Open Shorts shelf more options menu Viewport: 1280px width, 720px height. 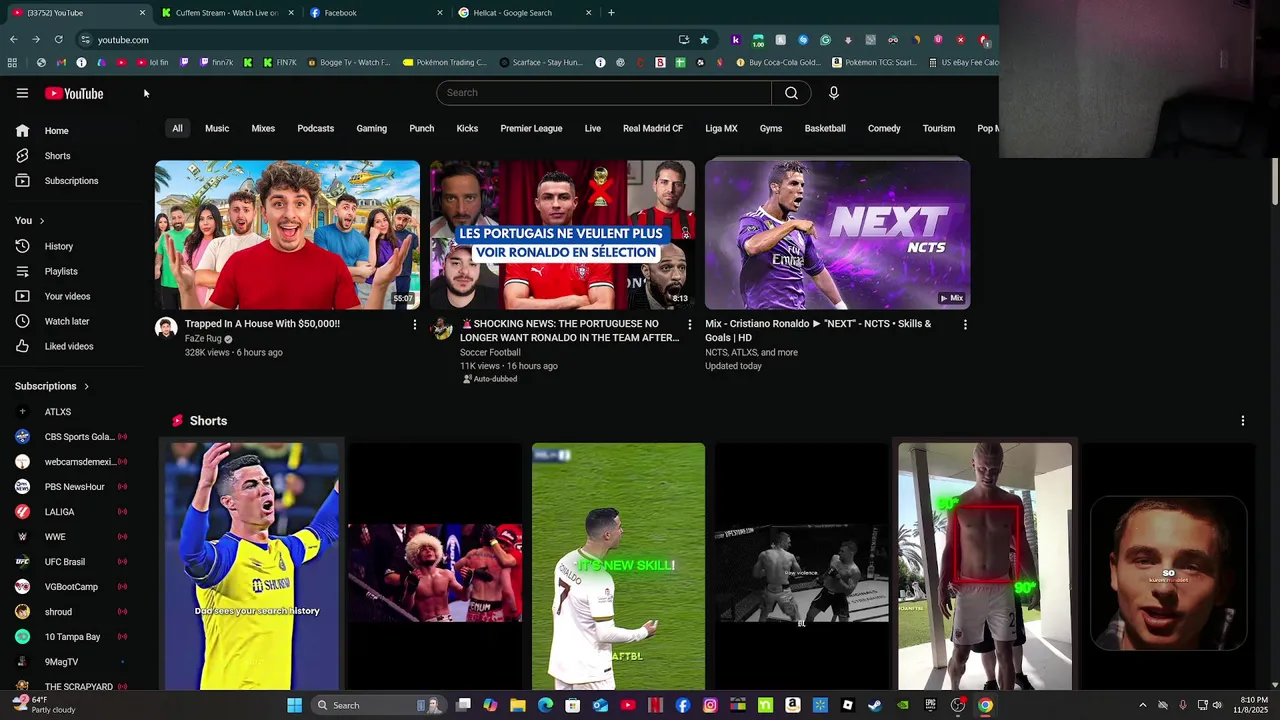click(x=1243, y=421)
